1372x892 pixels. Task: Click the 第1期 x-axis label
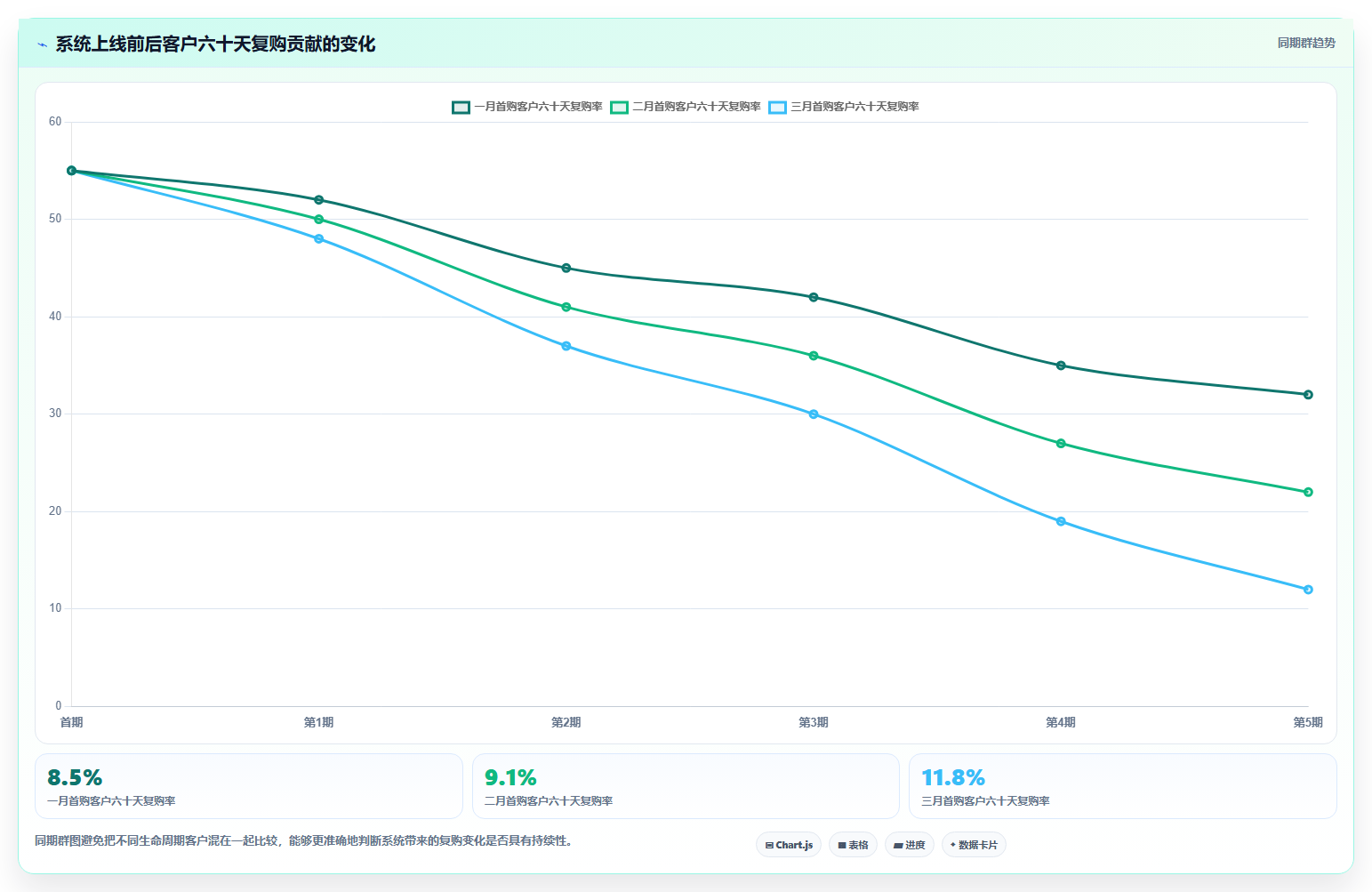tap(318, 722)
